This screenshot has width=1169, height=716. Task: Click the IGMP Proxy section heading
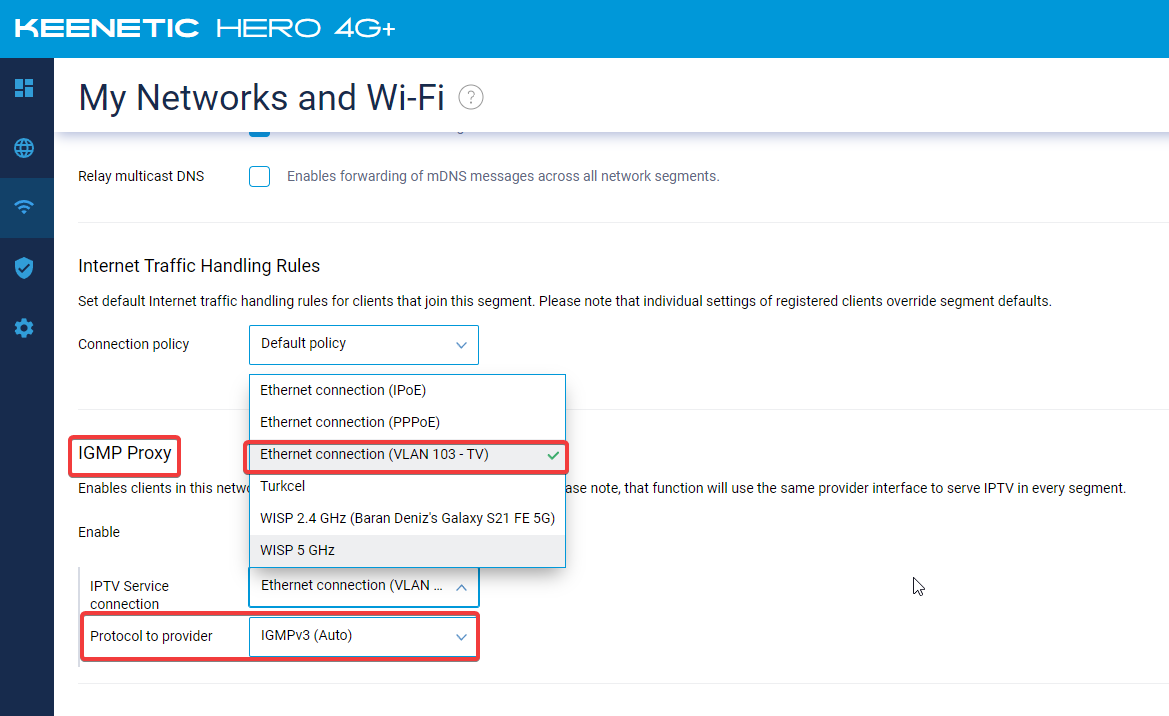pyautogui.click(x=125, y=453)
